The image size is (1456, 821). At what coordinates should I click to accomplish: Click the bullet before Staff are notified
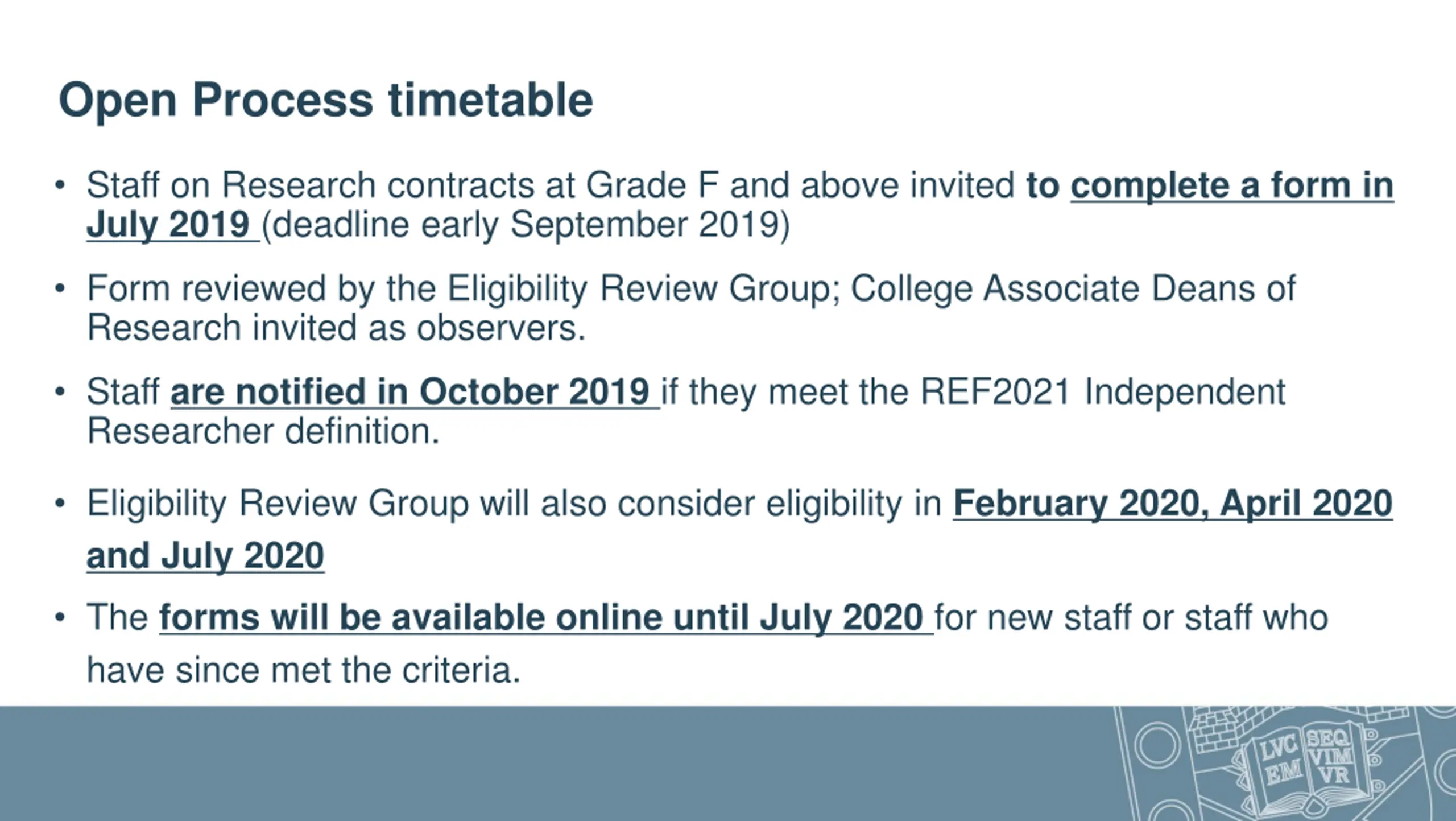60,391
